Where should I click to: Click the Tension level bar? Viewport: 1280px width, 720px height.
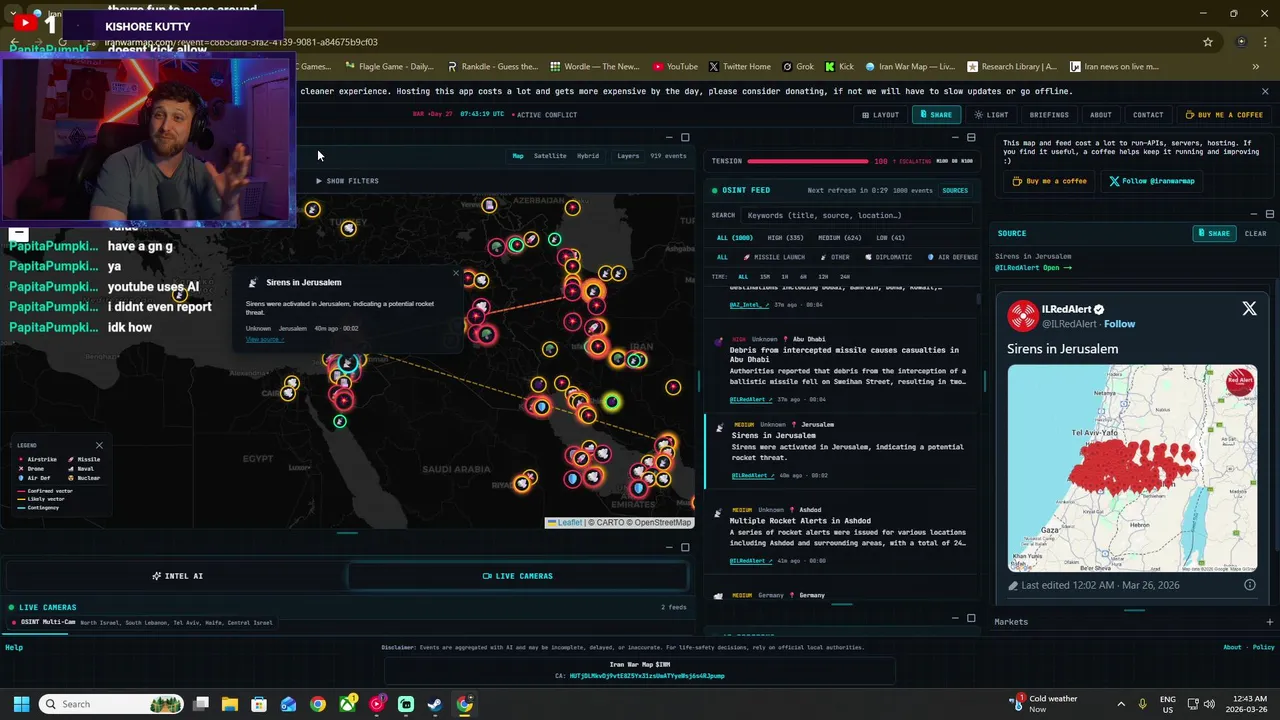[807, 161]
